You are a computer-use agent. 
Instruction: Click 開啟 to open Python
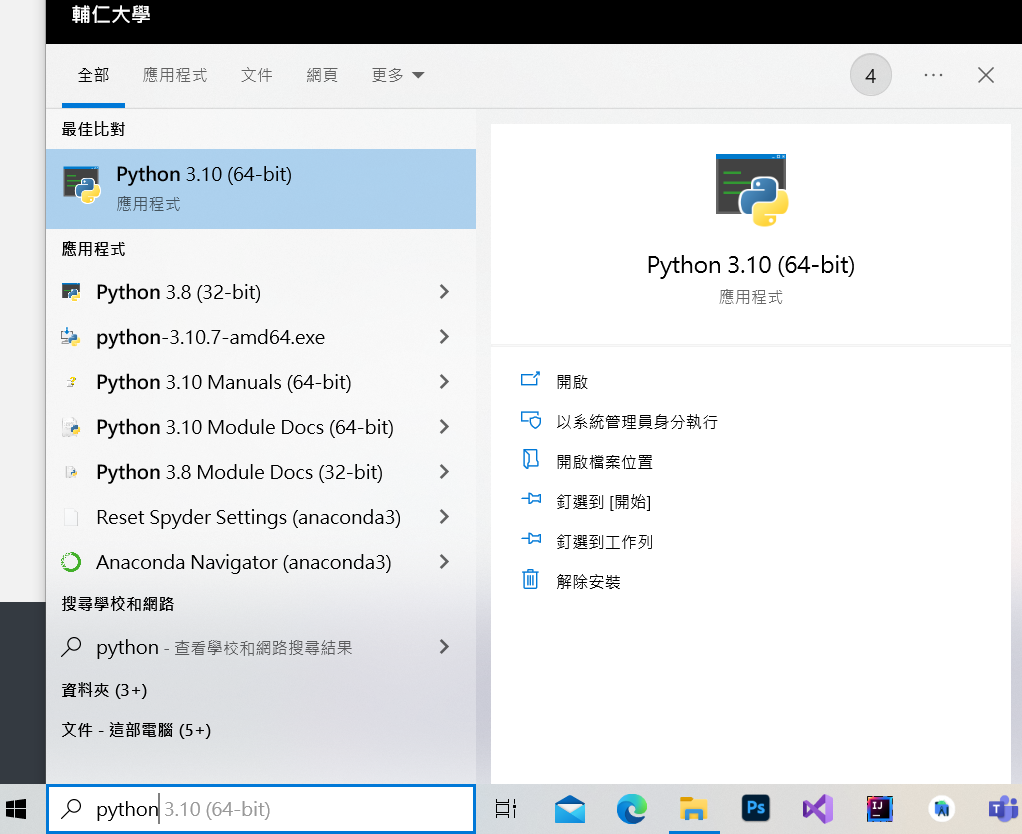coord(572,382)
